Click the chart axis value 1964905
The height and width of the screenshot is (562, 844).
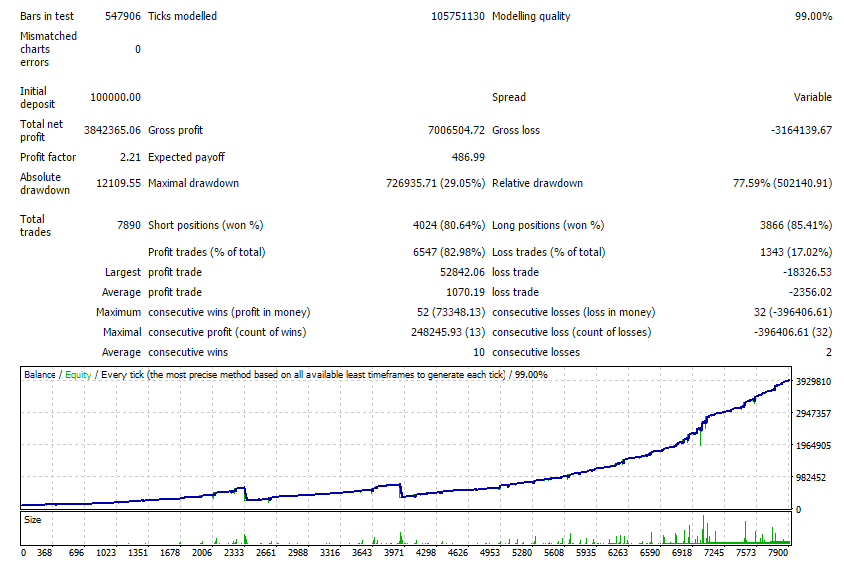813,446
